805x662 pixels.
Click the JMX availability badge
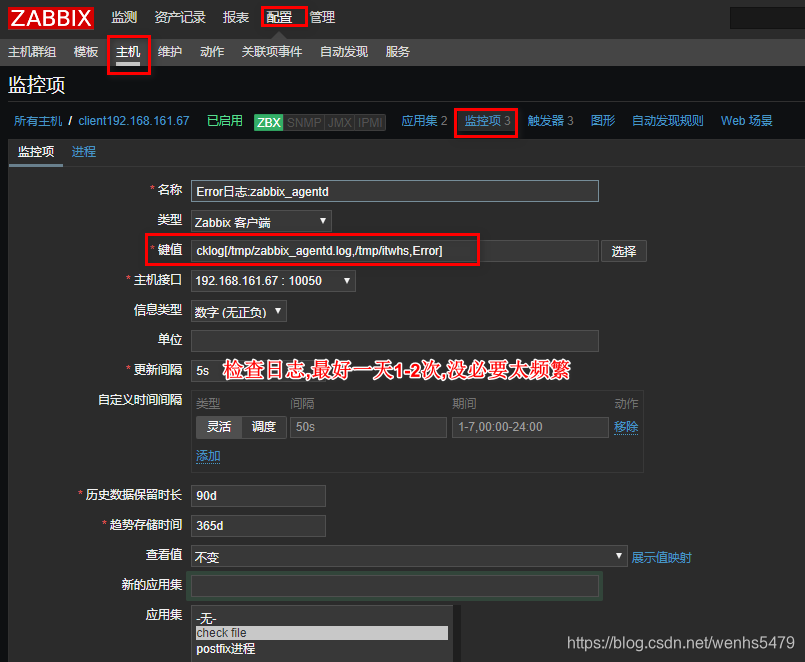coord(339,122)
